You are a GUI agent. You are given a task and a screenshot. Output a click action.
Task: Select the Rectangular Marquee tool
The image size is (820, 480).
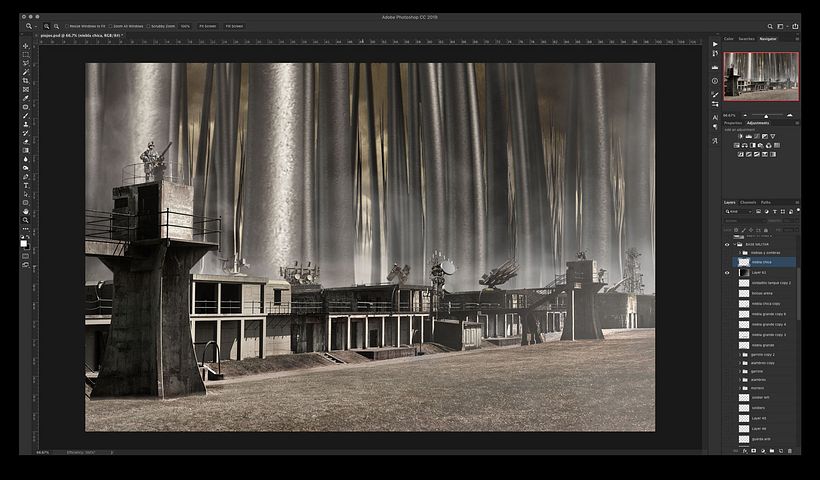coord(26,54)
